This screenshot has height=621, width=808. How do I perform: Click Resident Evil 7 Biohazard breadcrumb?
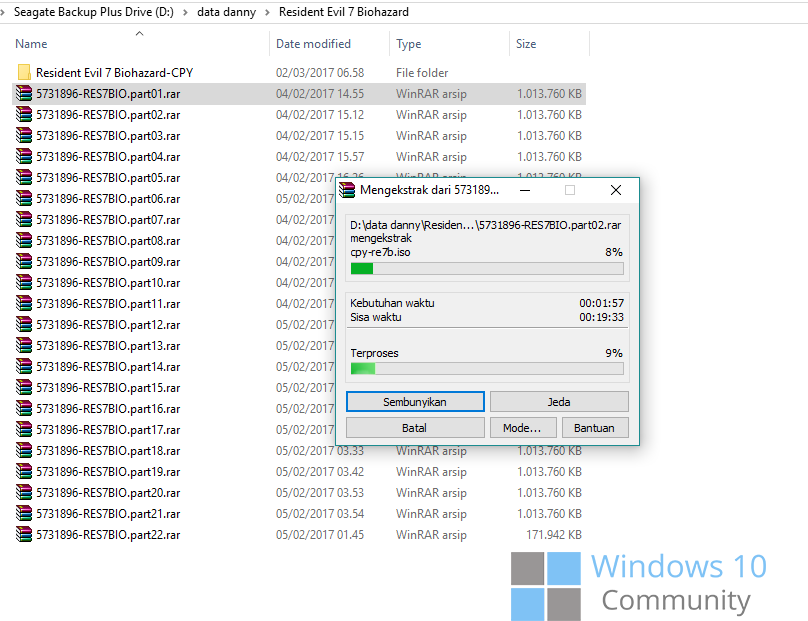[344, 12]
